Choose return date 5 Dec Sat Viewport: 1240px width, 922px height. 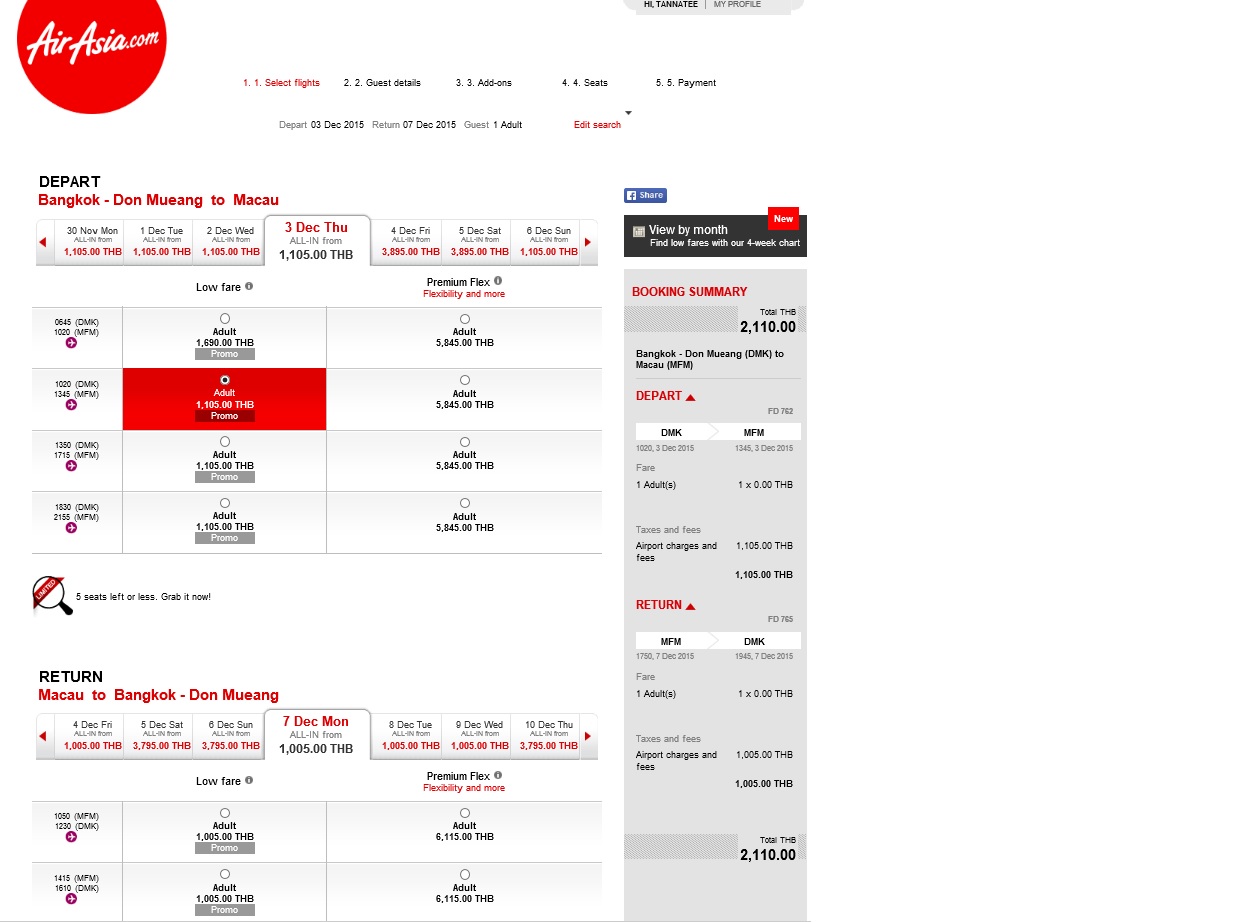tap(161, 736)
